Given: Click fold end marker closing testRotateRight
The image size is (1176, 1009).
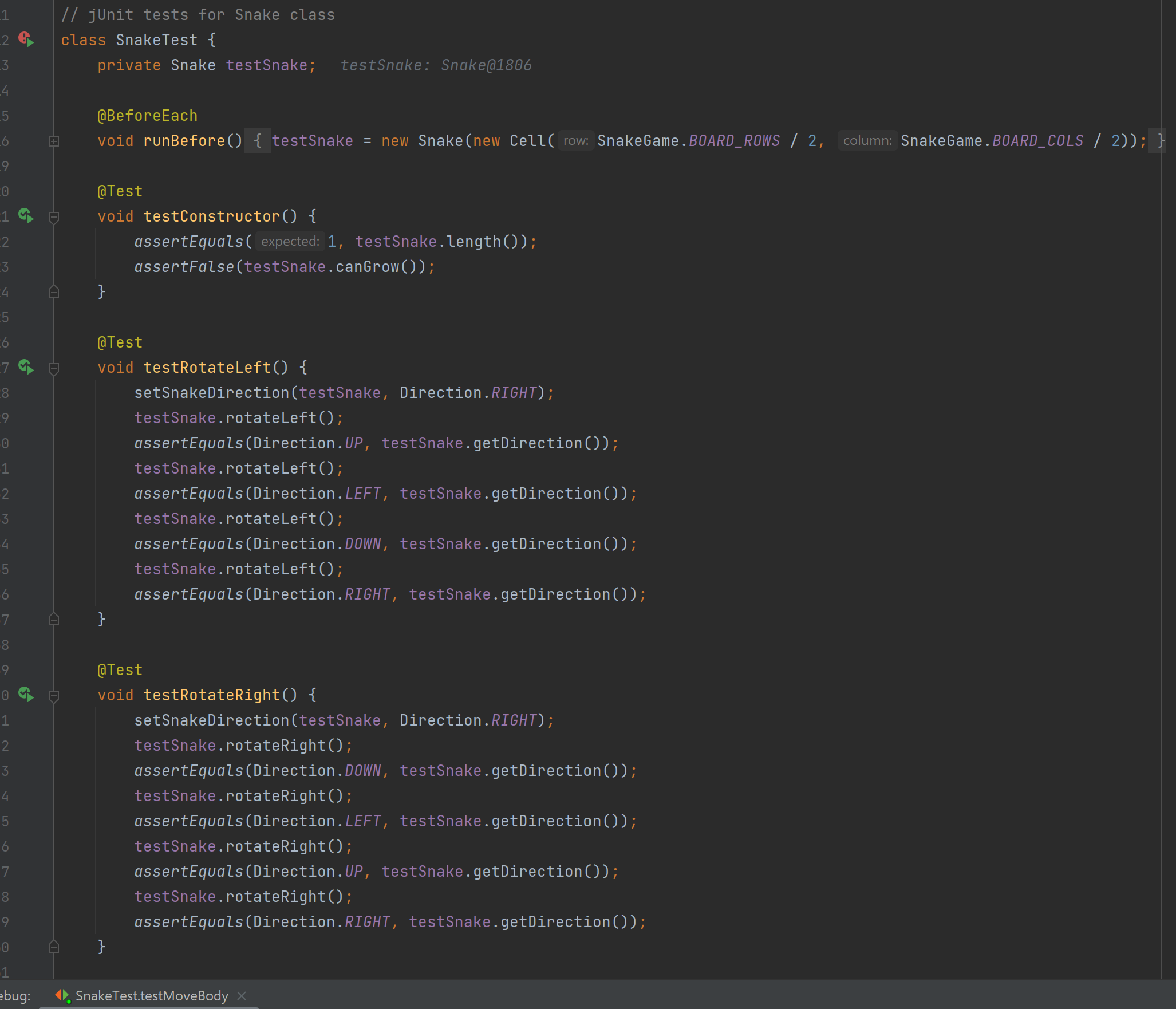Looking at the screenshot, I should tap(54, 947).
